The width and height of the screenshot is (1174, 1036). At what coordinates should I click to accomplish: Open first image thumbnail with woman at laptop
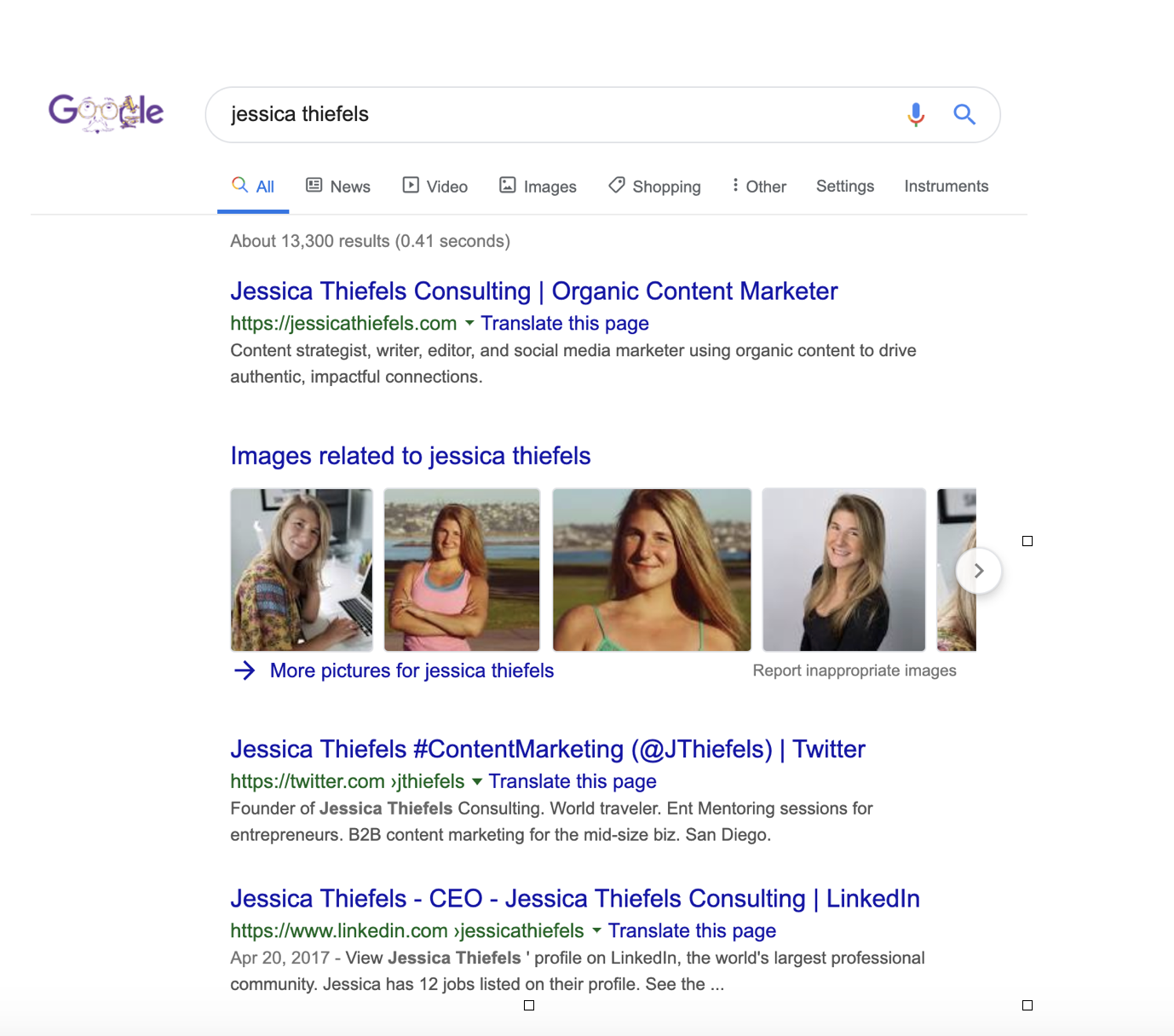point(302,570)
